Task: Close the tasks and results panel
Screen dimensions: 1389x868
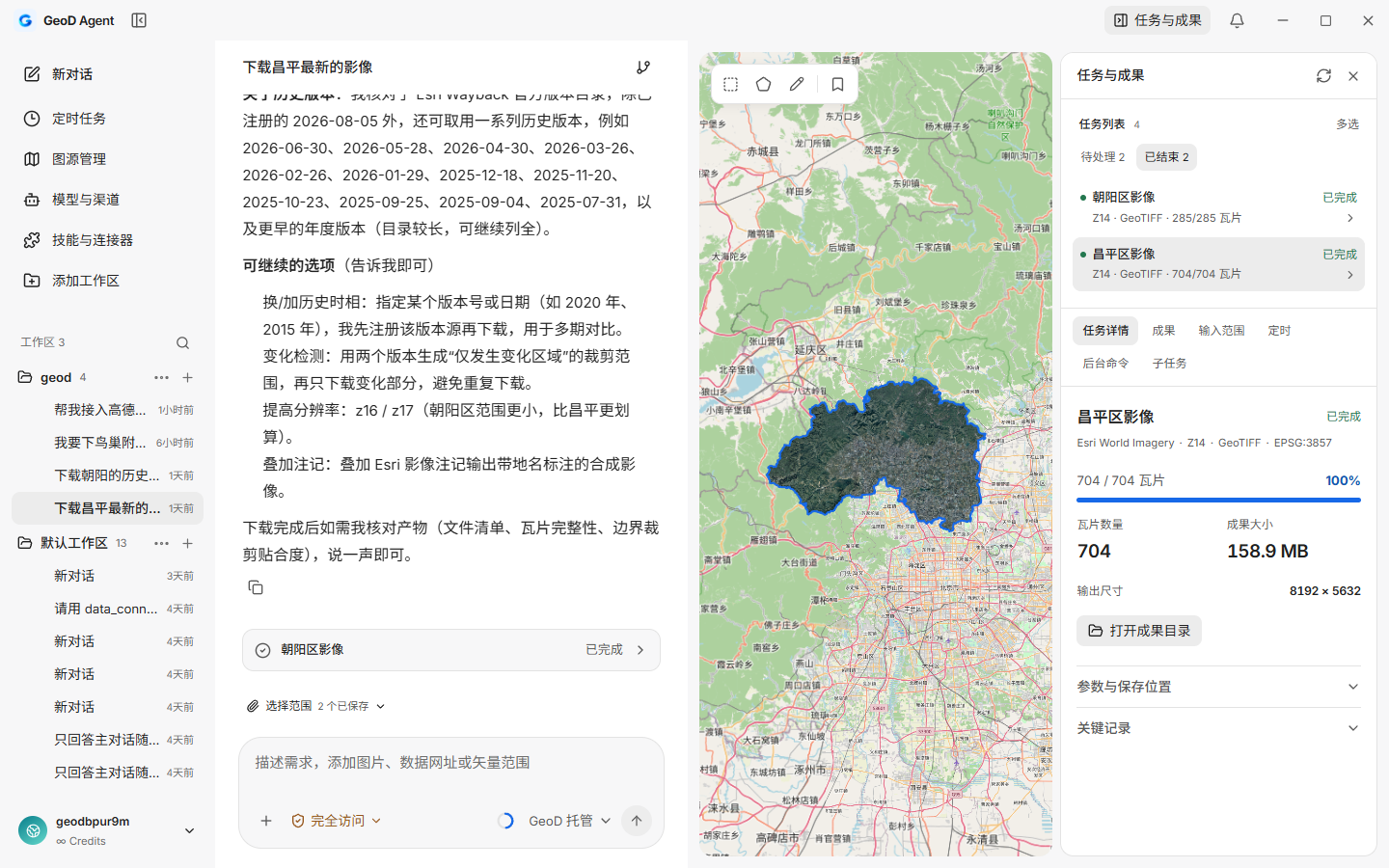Action: coord(1353,76)
